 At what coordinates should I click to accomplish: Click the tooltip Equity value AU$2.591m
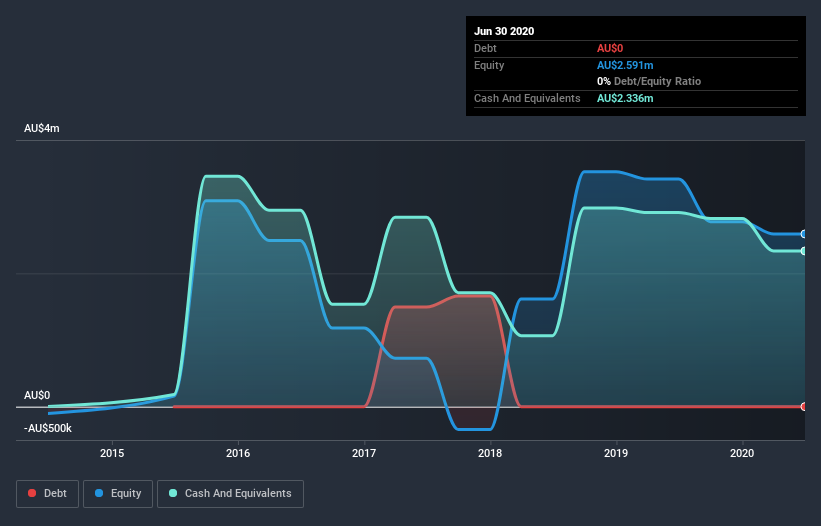coord(625,65)
